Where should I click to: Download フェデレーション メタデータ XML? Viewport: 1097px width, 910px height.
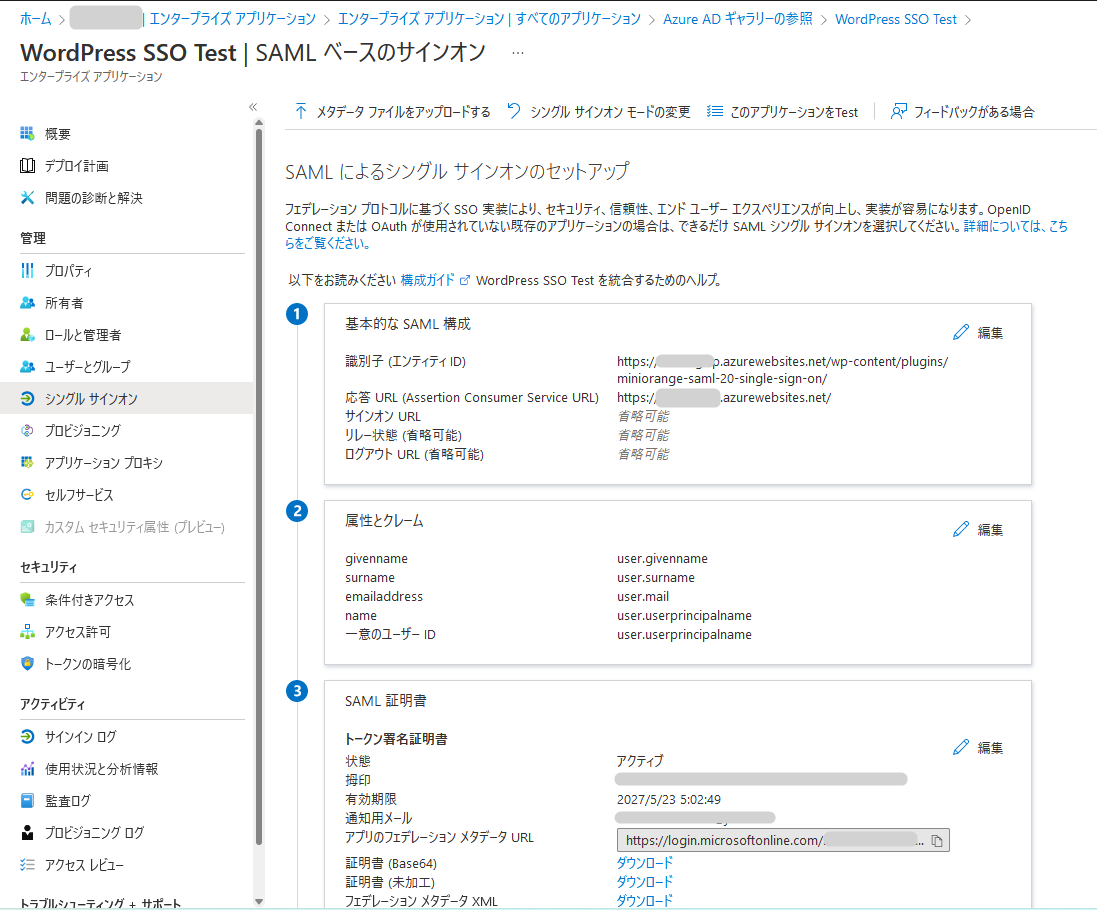(644, 901)
